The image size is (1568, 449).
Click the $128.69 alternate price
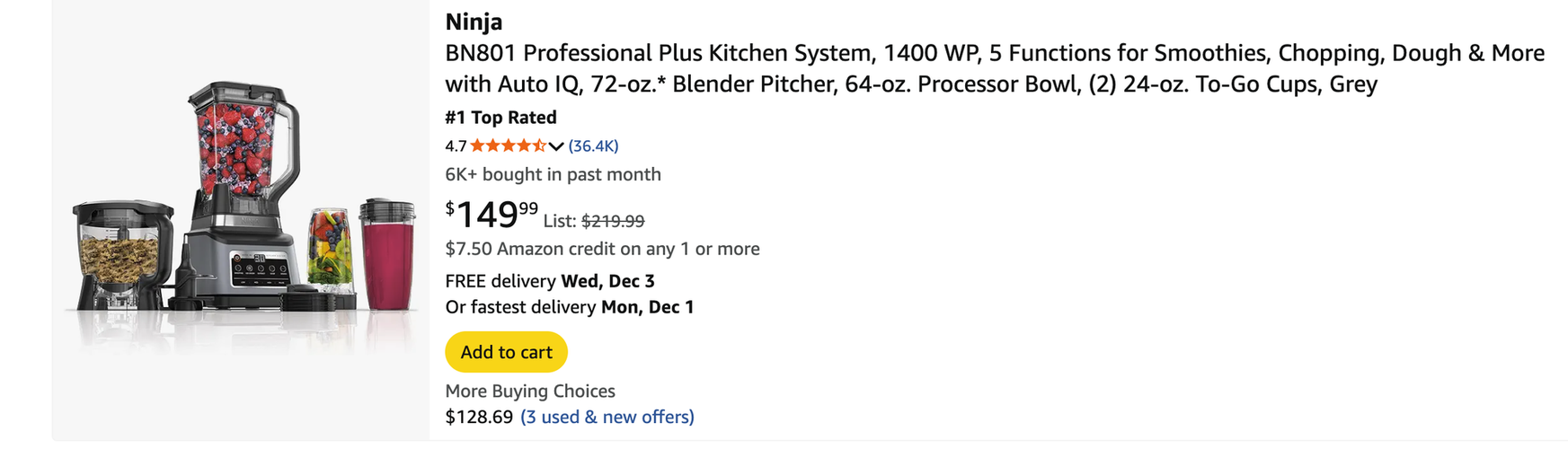479,417
